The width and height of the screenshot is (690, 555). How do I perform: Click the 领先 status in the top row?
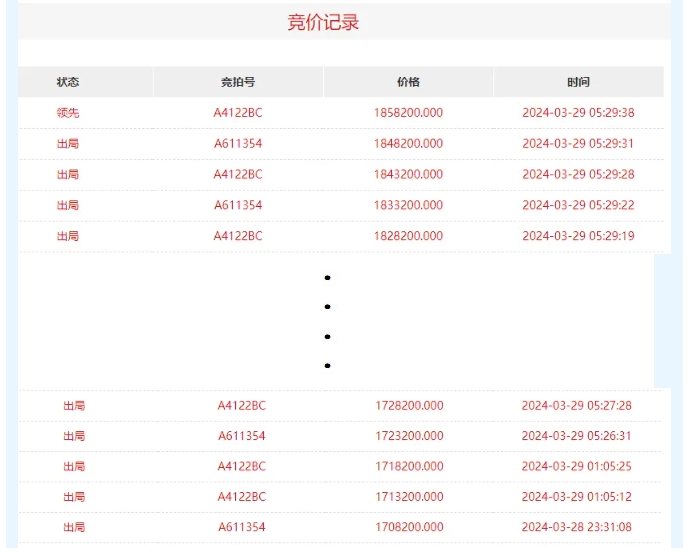(68, 113)
